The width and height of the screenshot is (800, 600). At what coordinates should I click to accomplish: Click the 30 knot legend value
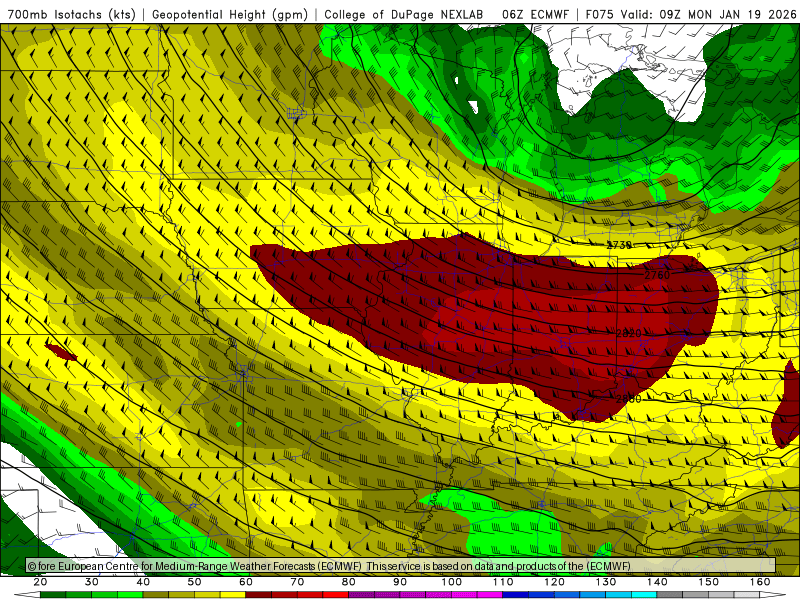coord(92,582)
